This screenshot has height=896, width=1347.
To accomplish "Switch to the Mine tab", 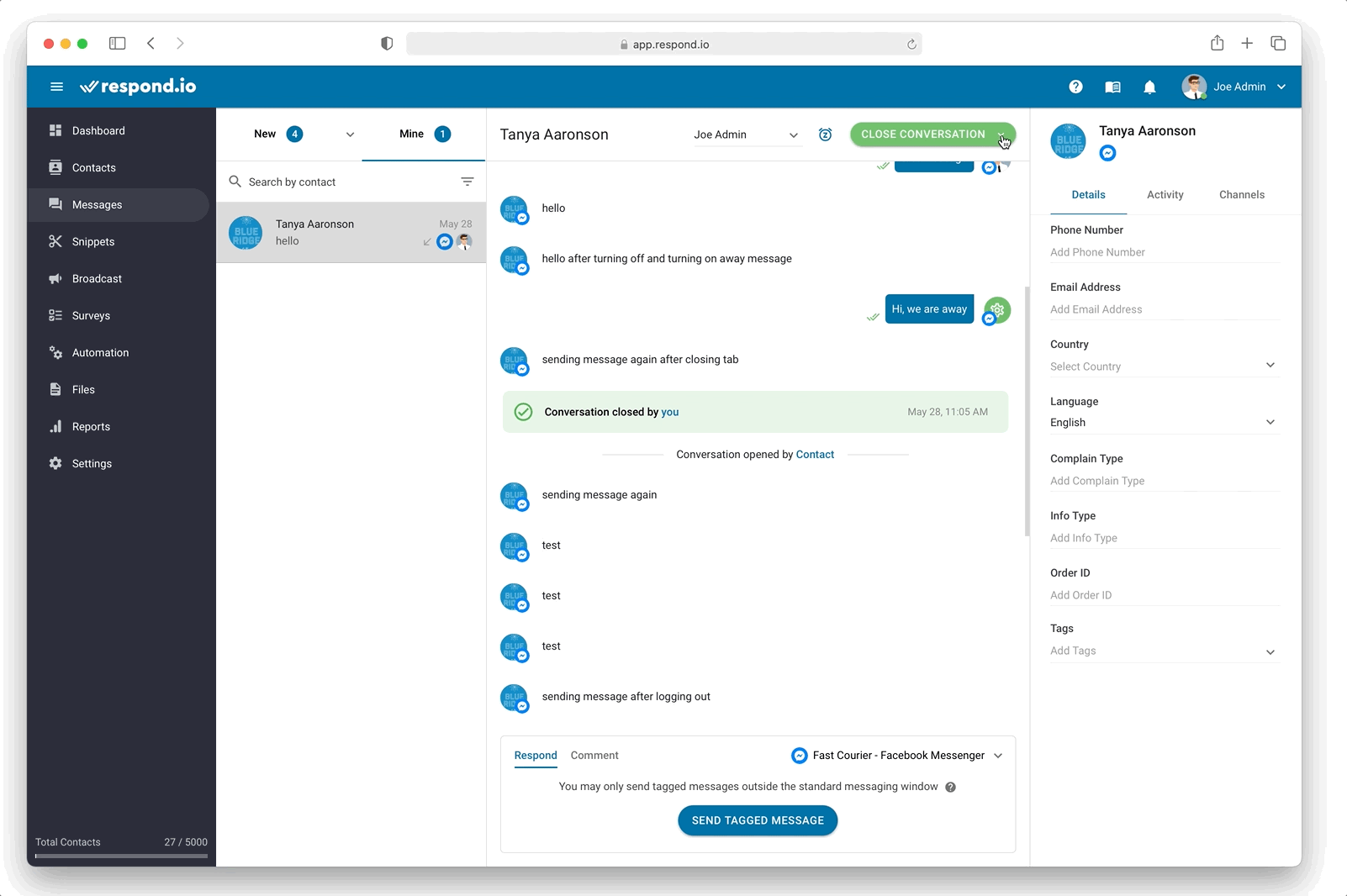I will coord(424,134).
